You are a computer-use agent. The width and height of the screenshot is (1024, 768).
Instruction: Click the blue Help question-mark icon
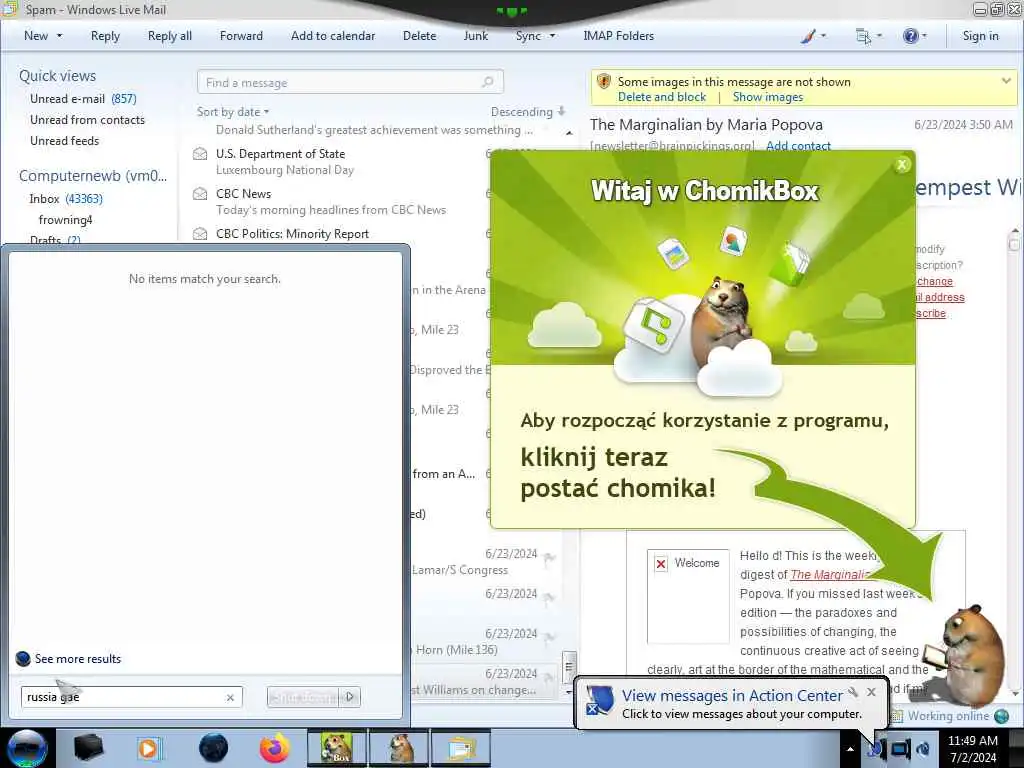[x=910, y=36]
